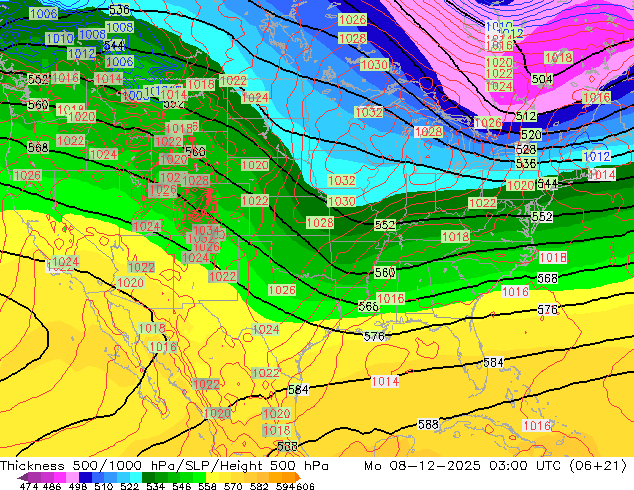This screenshot has width=634, height=490.
Task: Click the 512 height contour label
Action: [x=526, y=116]
